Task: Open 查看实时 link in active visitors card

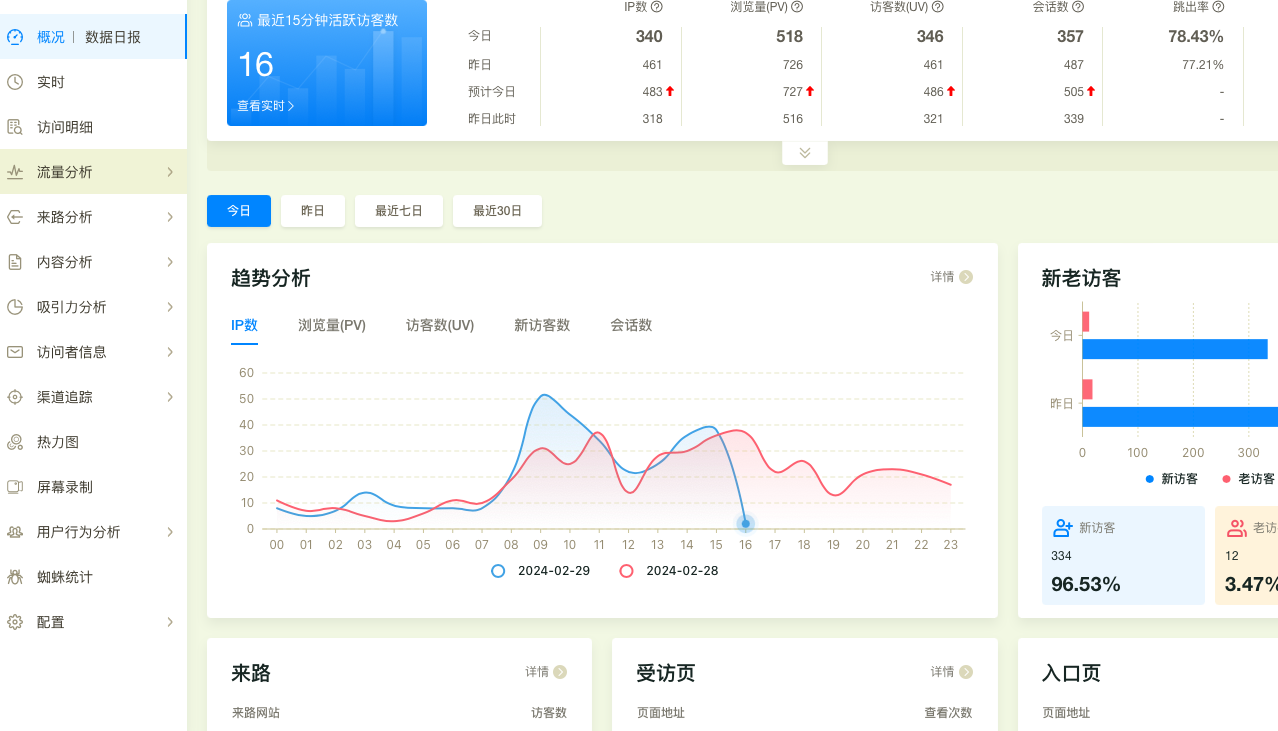Action: coord(265,106)
